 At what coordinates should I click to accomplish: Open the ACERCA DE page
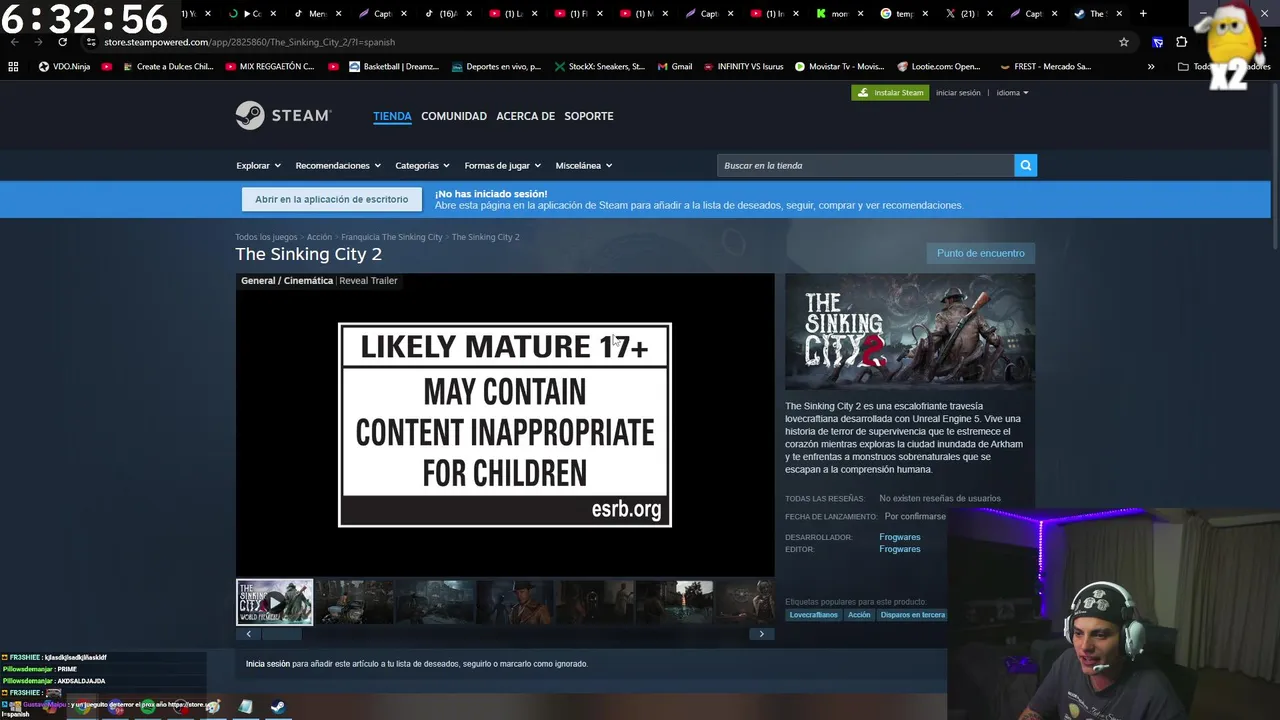click(x=525, y=116)
